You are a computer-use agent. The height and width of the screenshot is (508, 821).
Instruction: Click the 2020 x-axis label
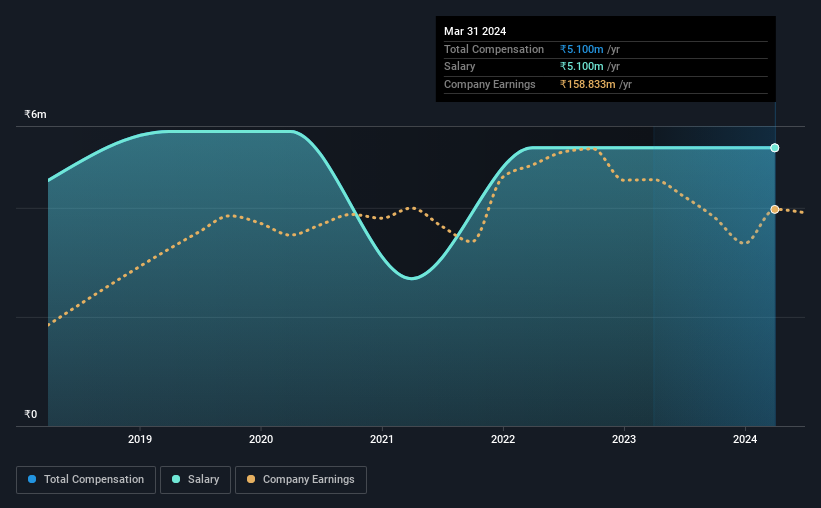[261, 439]
